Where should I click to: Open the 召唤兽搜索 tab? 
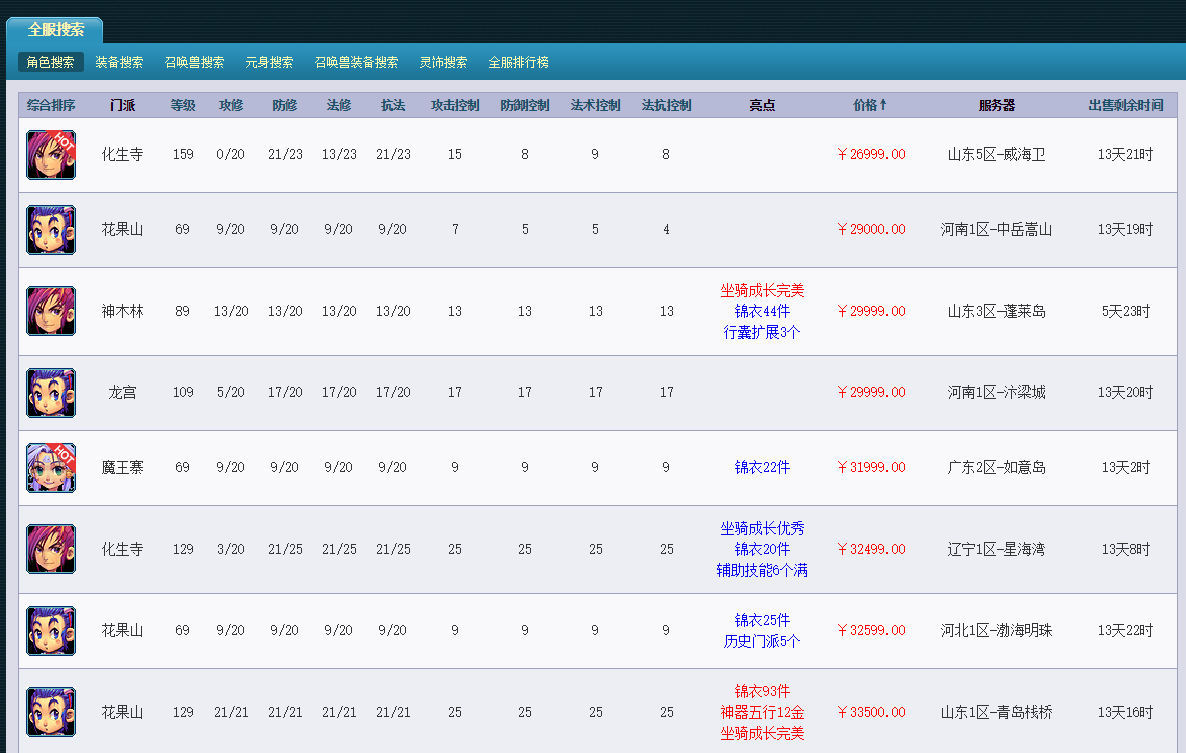click(x=194, y=62)
